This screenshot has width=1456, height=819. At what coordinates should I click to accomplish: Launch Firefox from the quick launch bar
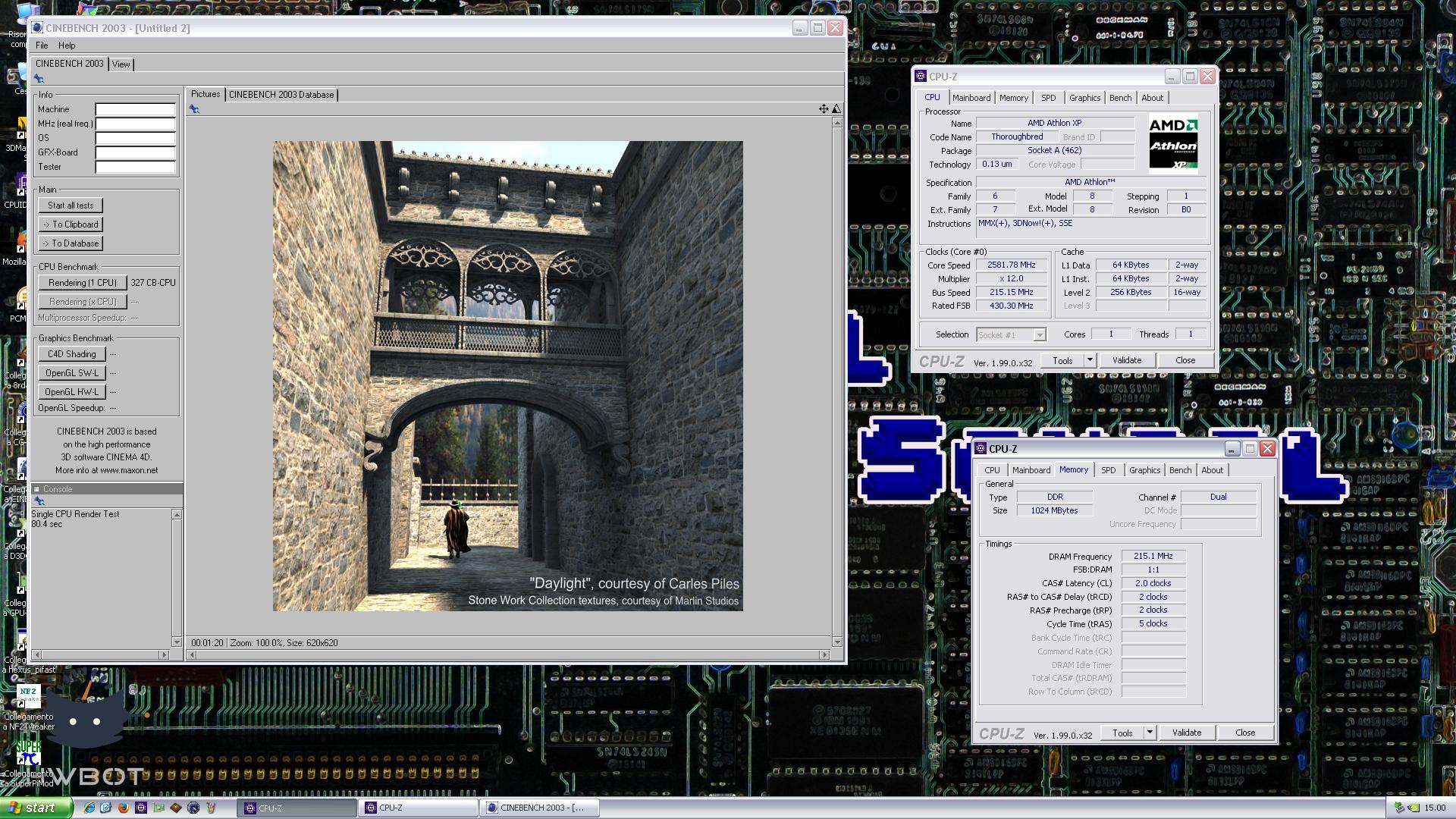124,808
